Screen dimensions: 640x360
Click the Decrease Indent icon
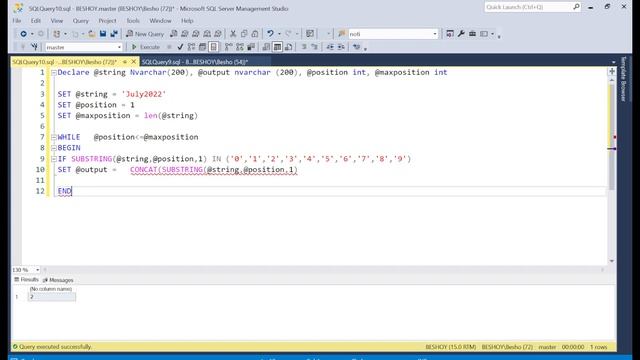point(330,47)
